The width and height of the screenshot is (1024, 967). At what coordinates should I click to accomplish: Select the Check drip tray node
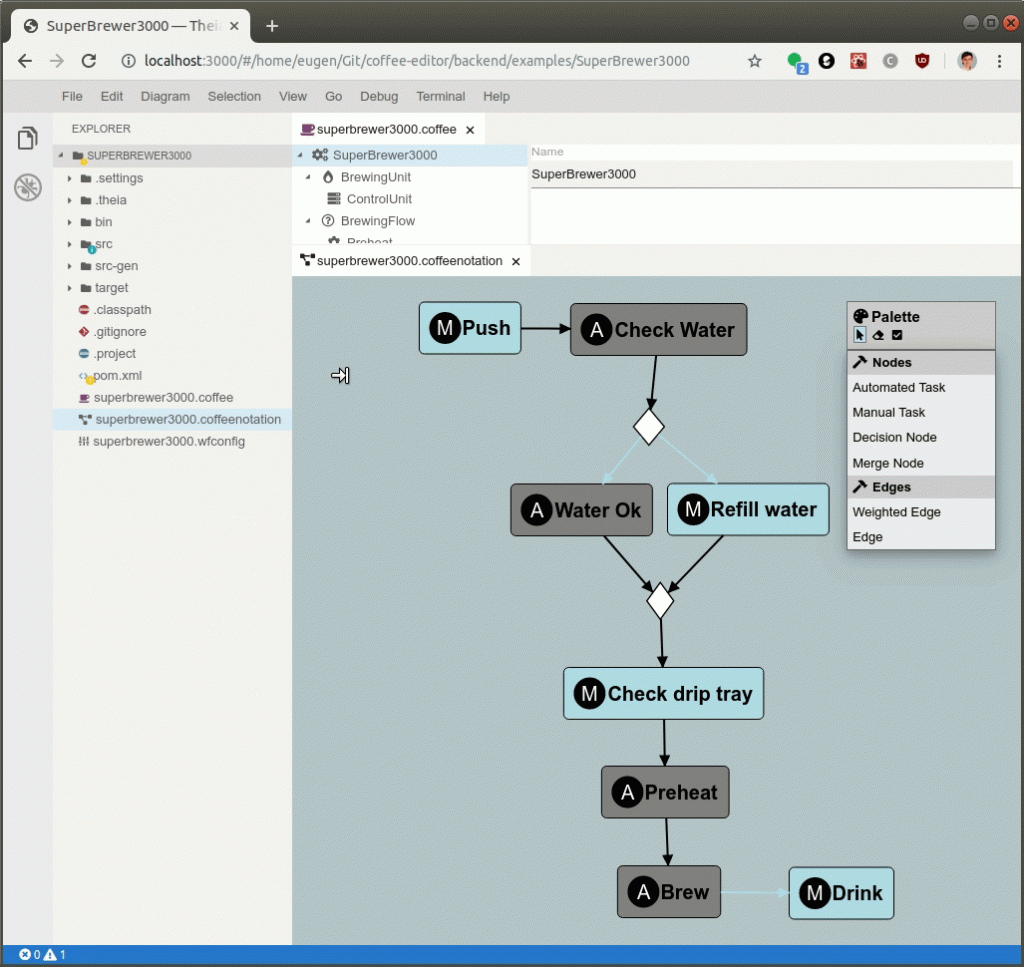click(x=663, y=693)
